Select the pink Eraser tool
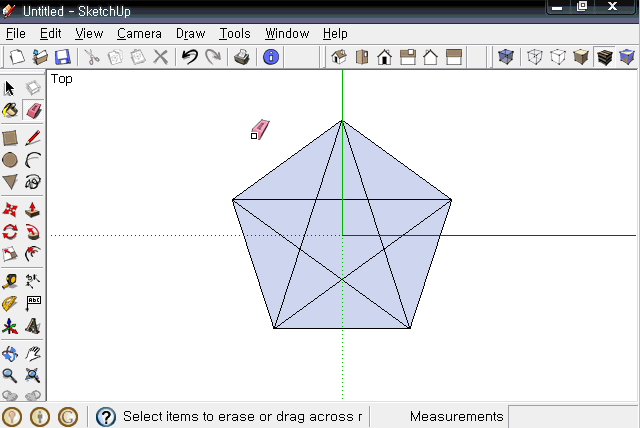Viewport: 640px width, 428px height. click(x=33, y=110)
